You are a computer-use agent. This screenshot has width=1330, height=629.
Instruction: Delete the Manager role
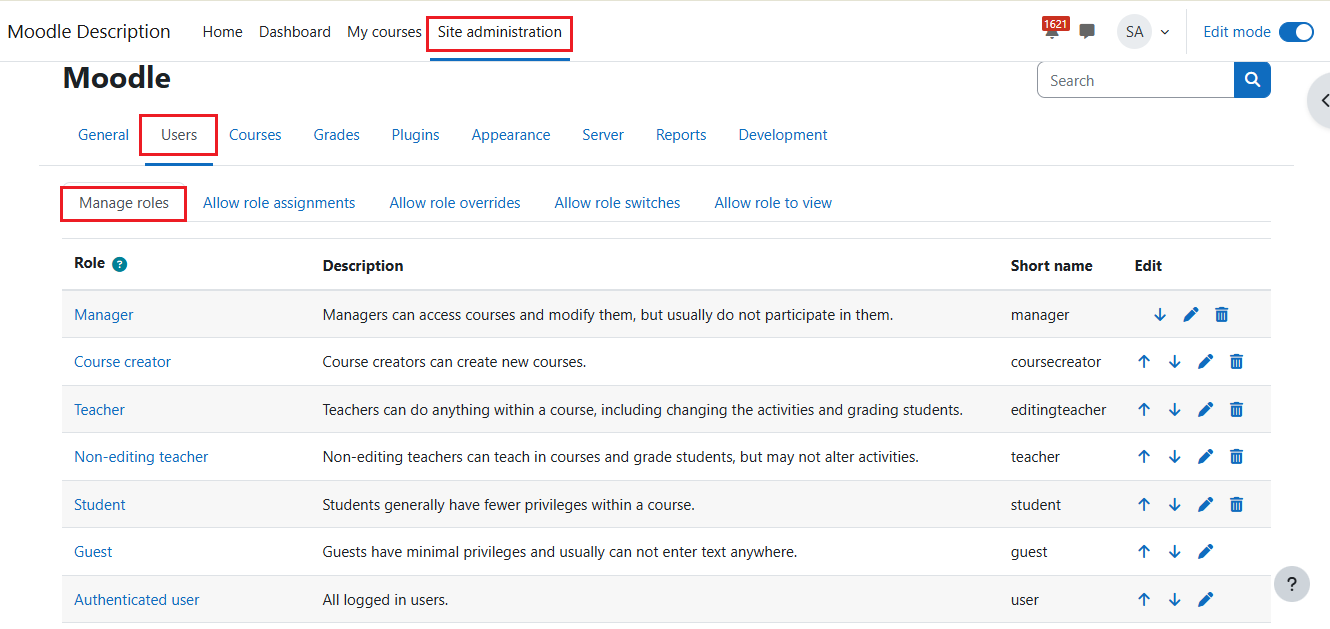pos(1221,315)
